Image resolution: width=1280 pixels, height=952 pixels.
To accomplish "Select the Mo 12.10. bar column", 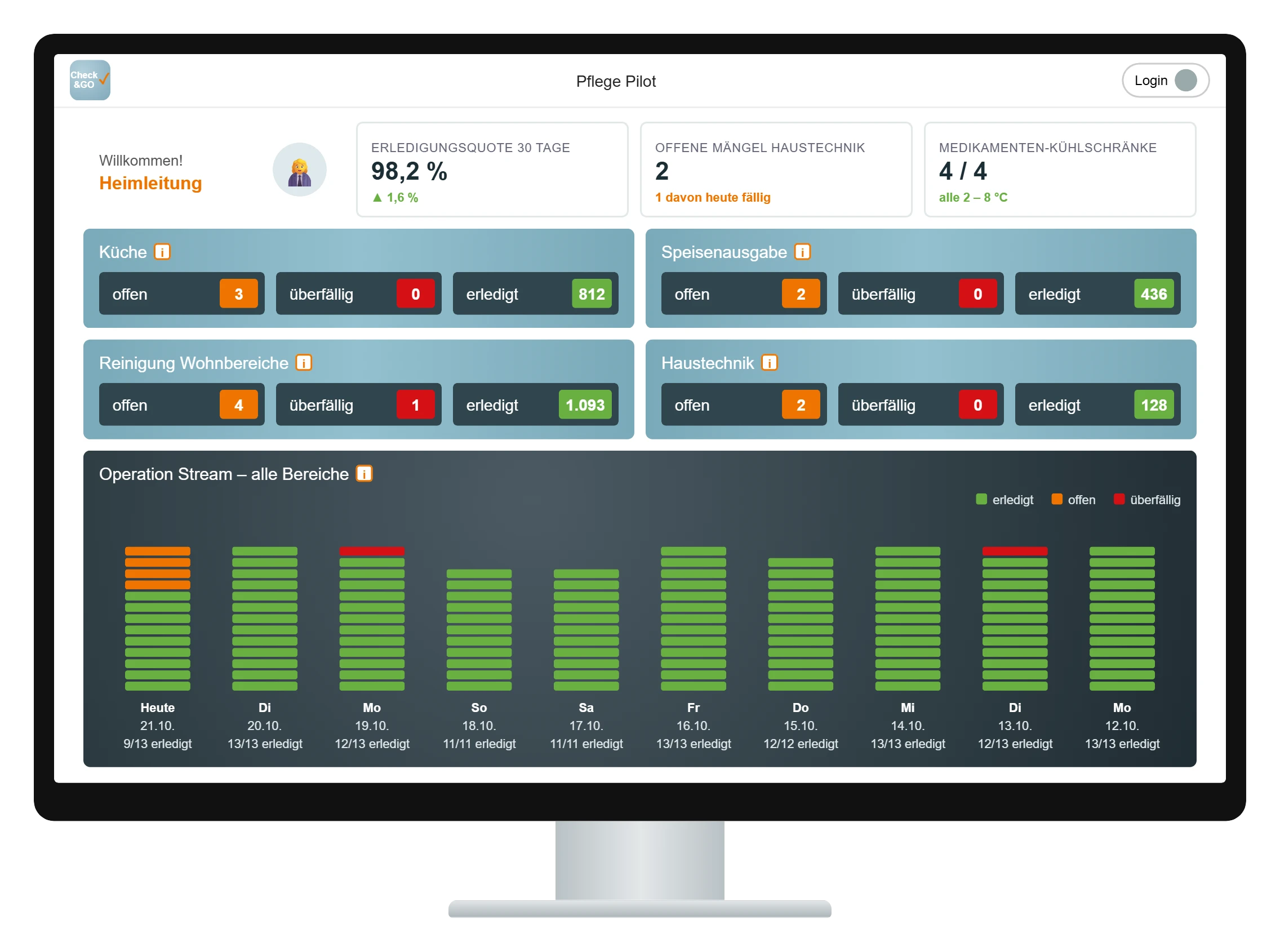I will (x=1122, y=619).
